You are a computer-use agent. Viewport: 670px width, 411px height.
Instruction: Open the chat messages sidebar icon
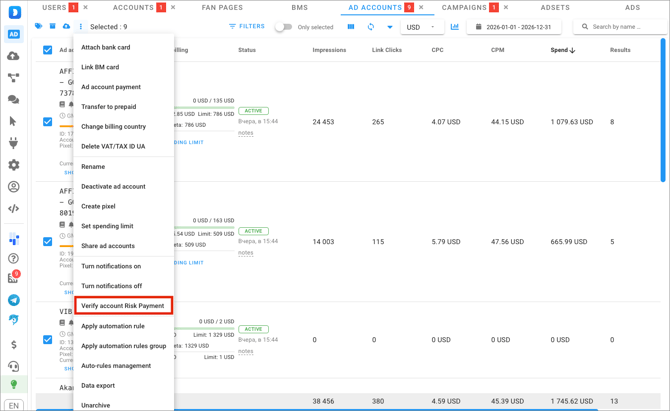click(x=13, y=100)
